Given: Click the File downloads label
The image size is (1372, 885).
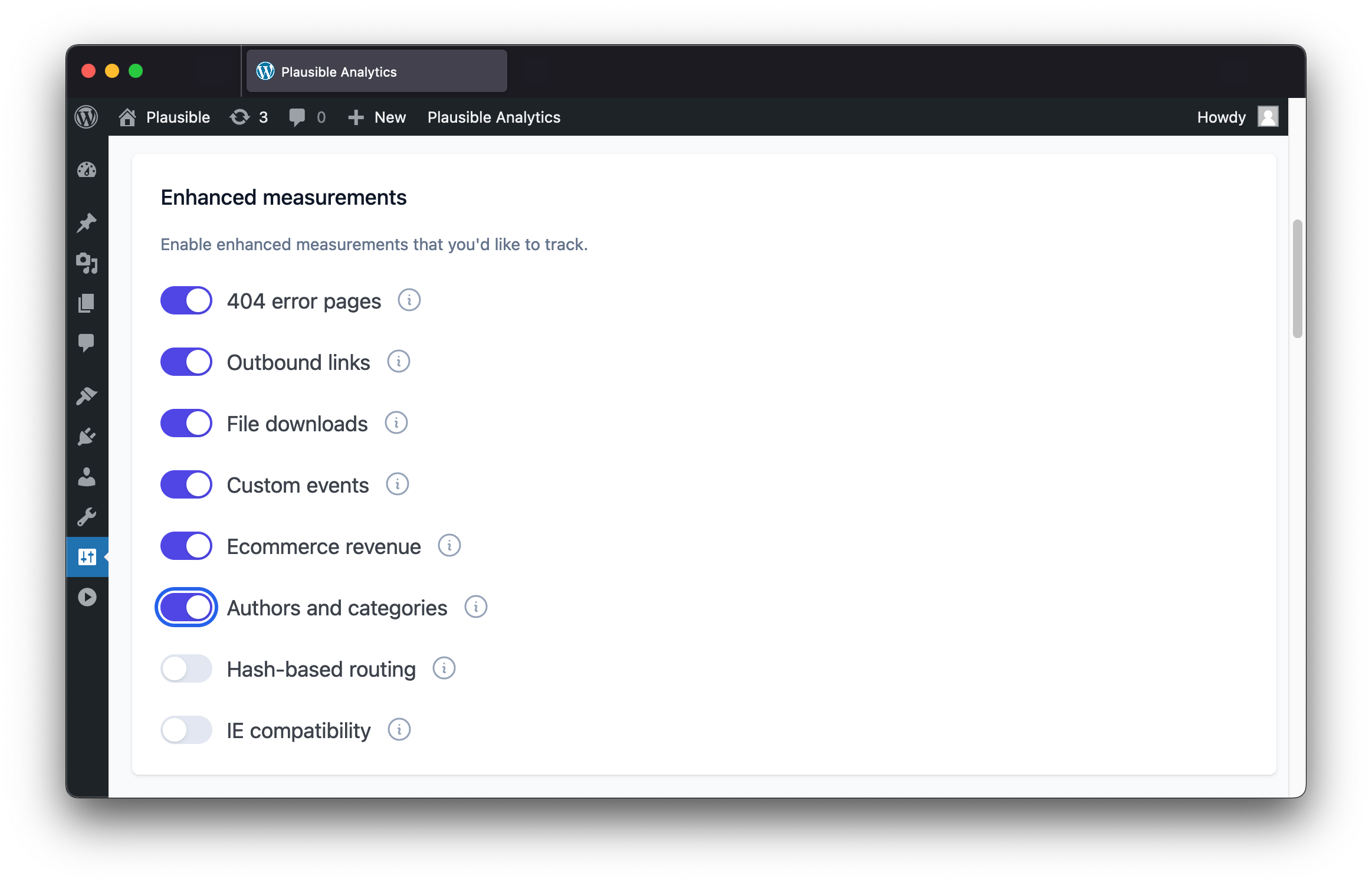Looking at the screenshot, I should (x=297, y=424).
